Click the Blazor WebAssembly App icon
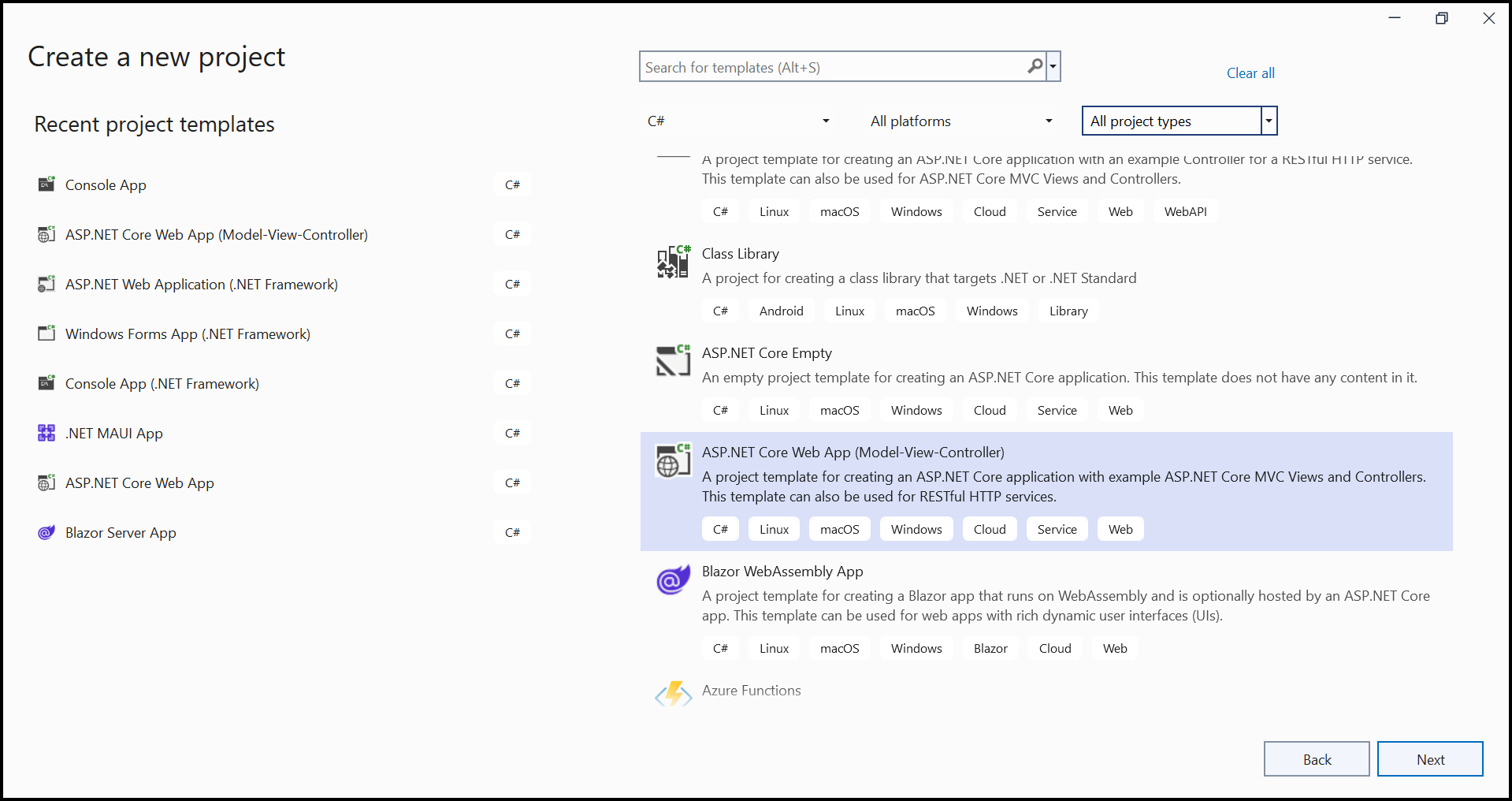Screen dimensions: 1512x801 pos(673,580)
